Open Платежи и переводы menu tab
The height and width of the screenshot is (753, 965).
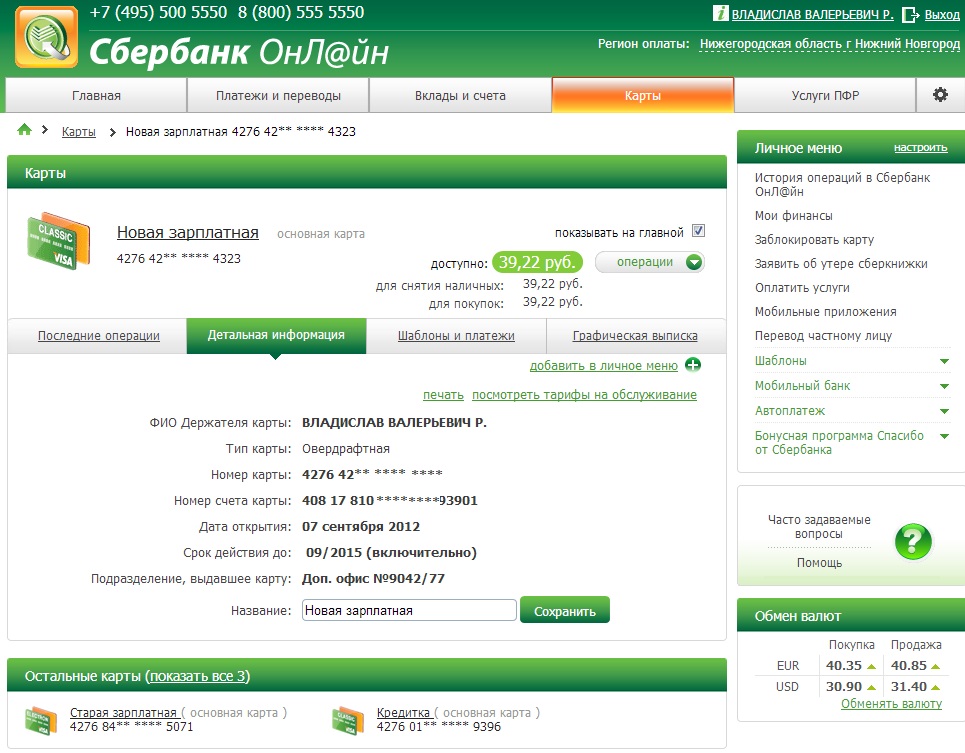coord(278,95)
